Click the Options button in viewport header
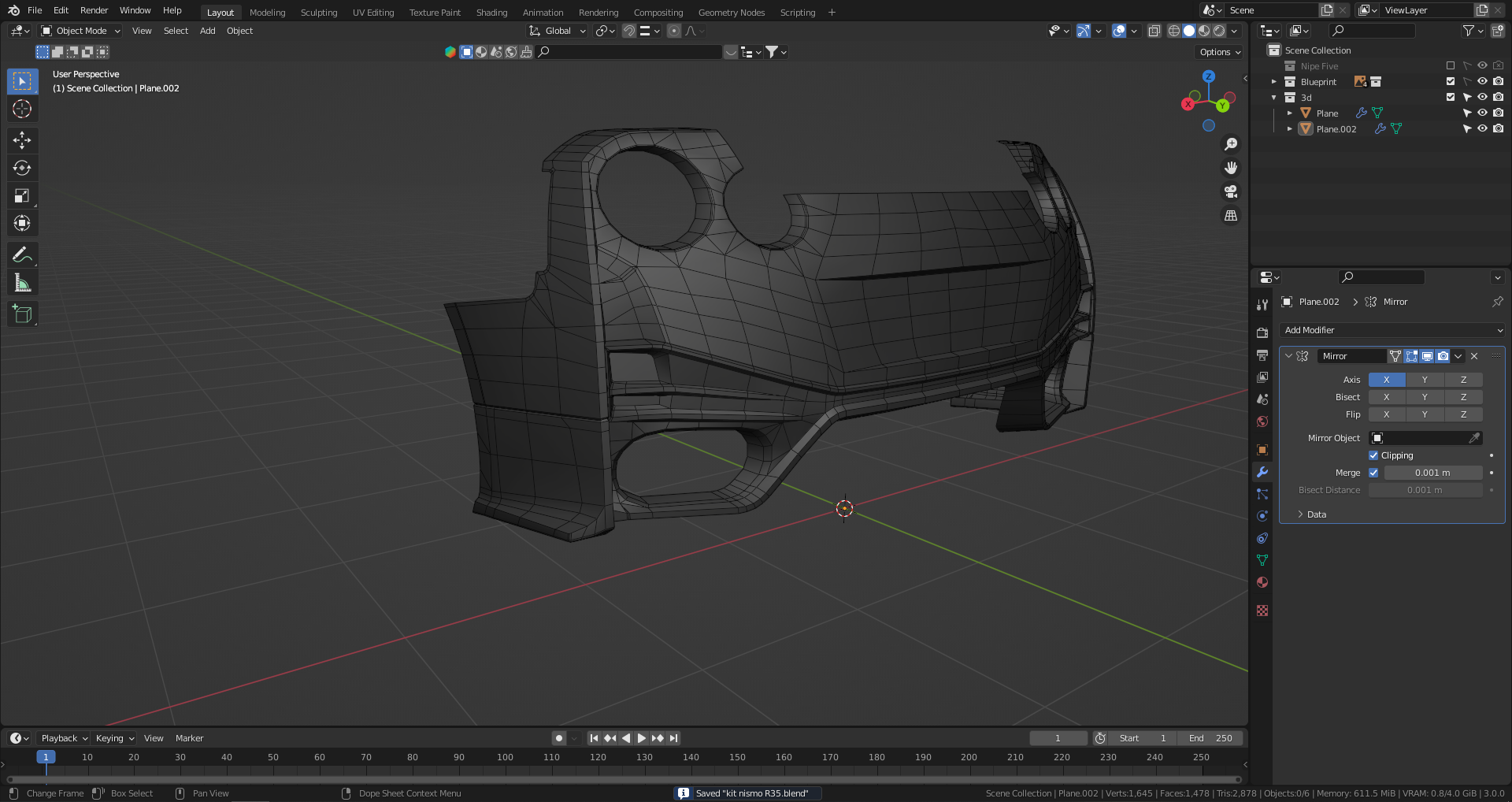The image size is (1512, 802). pos(1219,52)
